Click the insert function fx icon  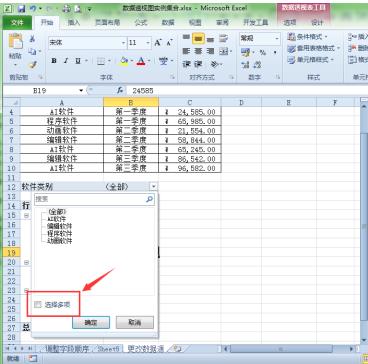pyautogui.click(x=120, y=90)
